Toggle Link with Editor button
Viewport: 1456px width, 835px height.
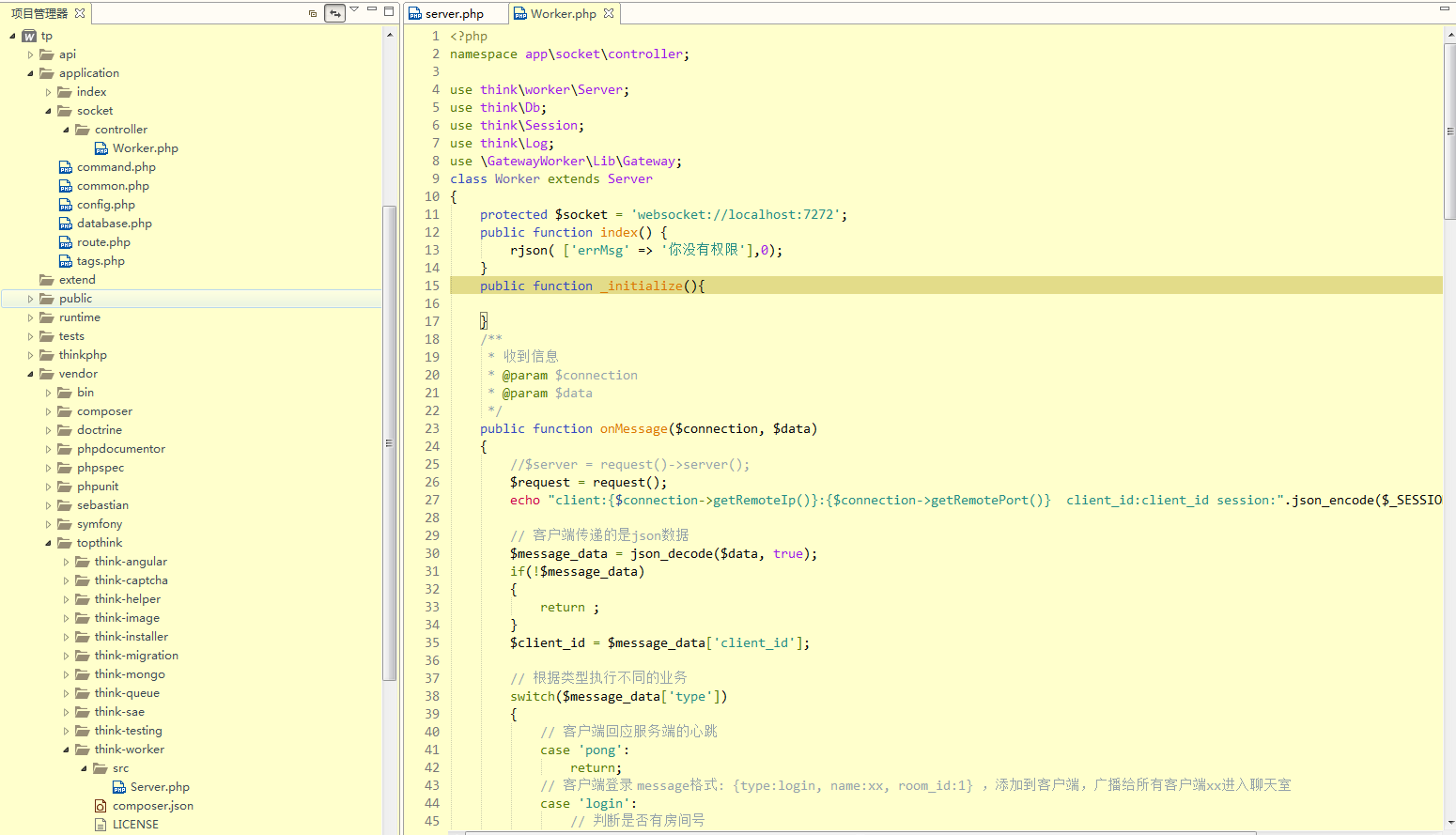click(x=334, y=13)
